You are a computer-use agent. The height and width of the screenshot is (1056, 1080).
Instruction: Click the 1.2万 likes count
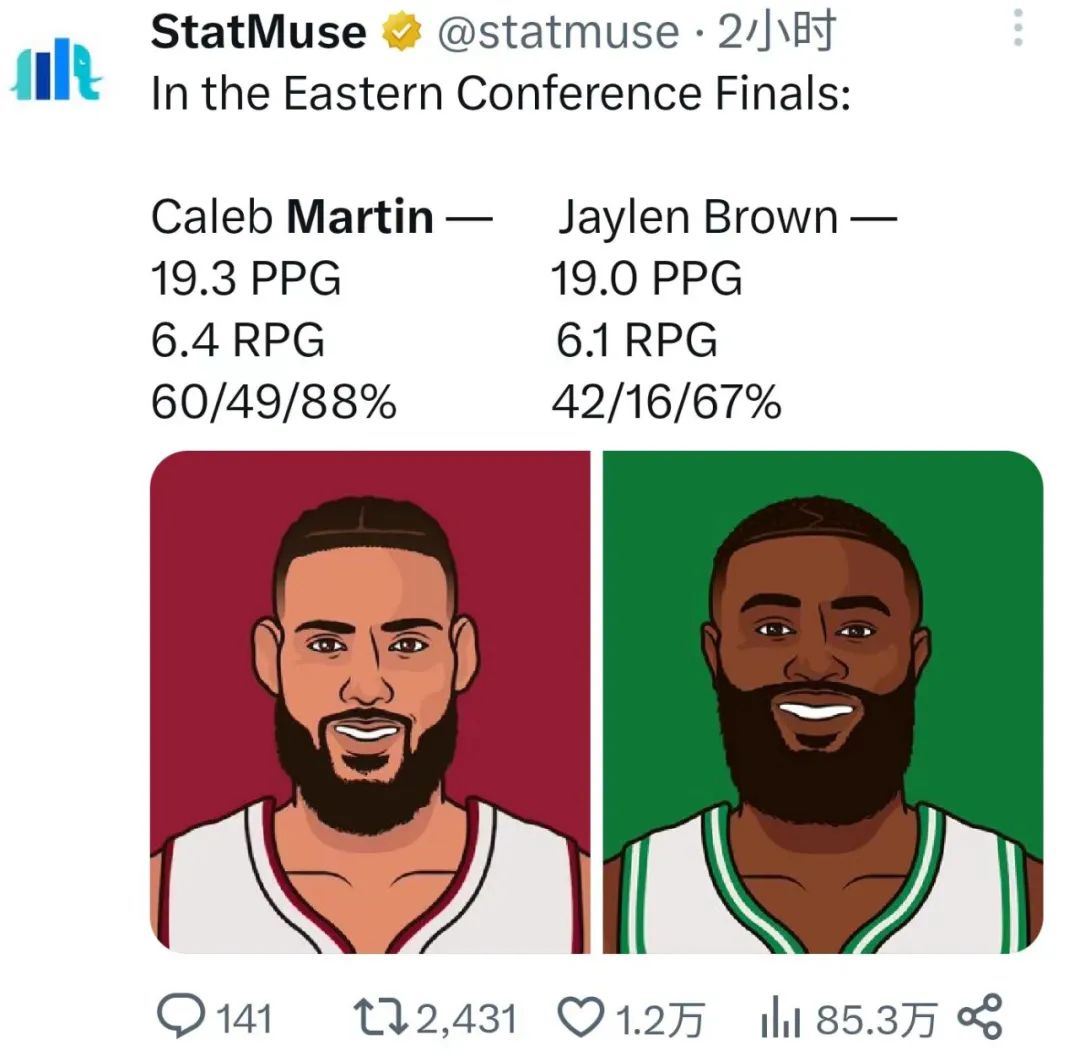pyautogui.click(x=656, y=1019)
